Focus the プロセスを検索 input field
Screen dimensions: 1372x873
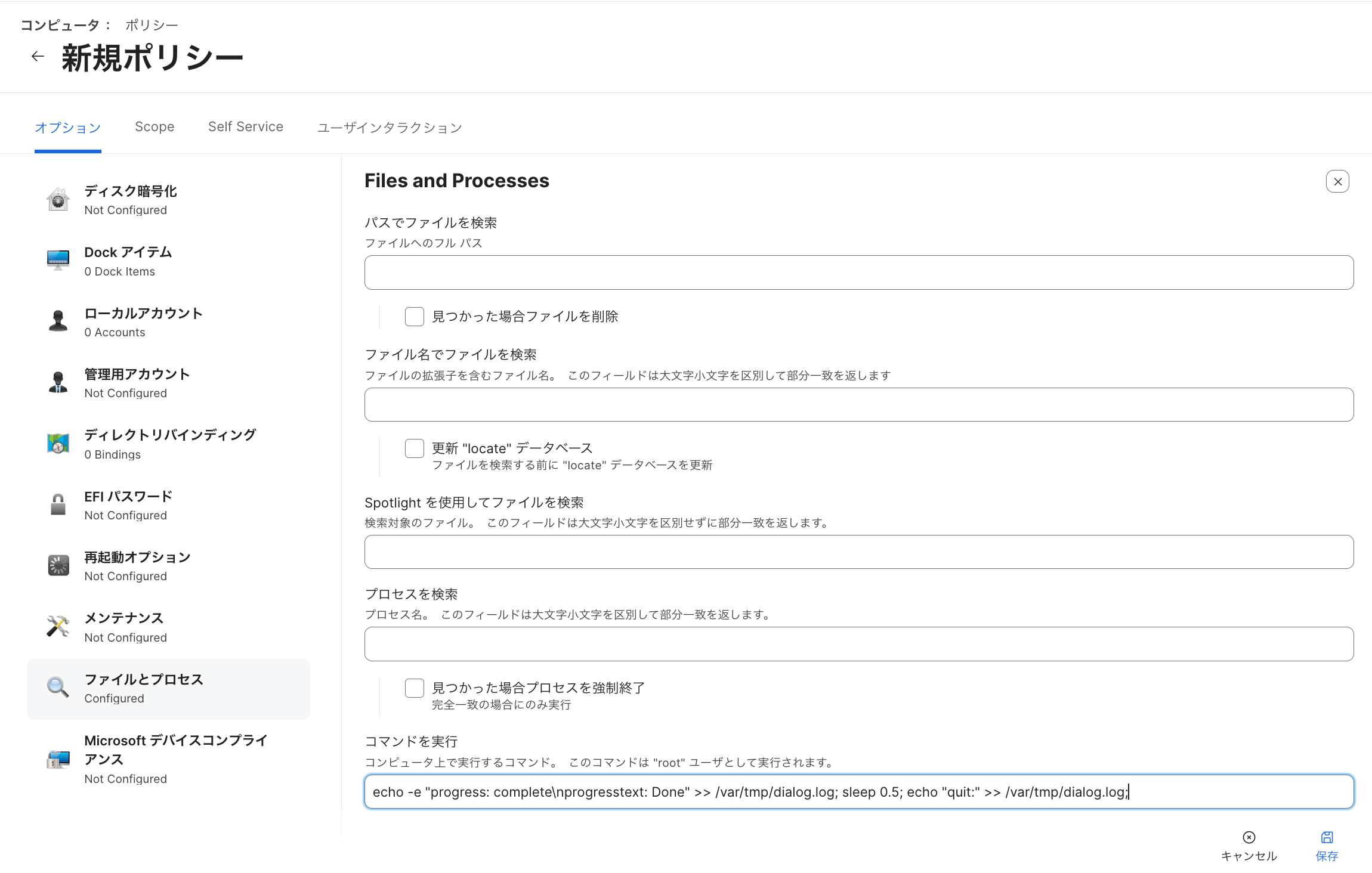859,644
